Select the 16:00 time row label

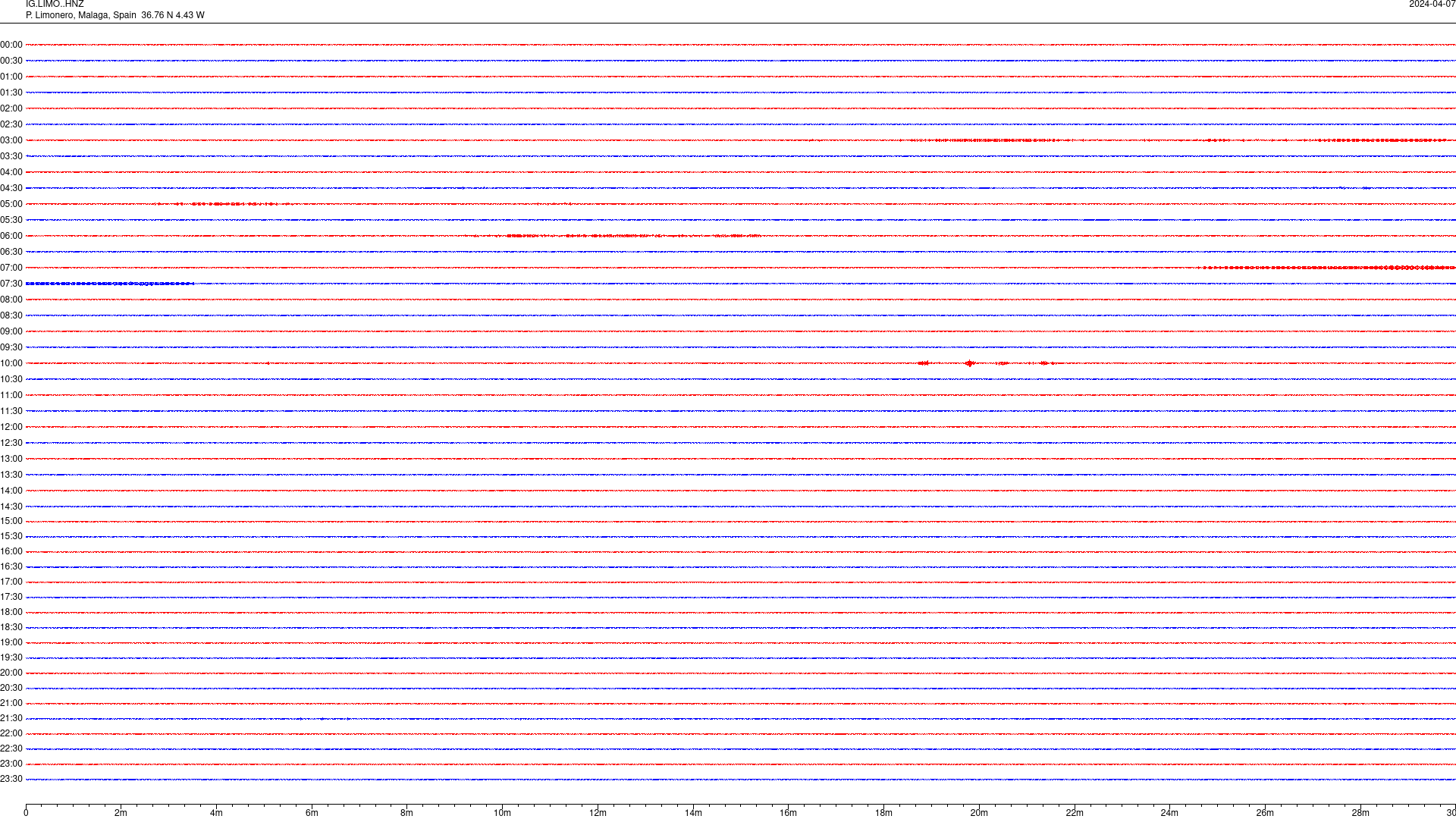point(11,551)
